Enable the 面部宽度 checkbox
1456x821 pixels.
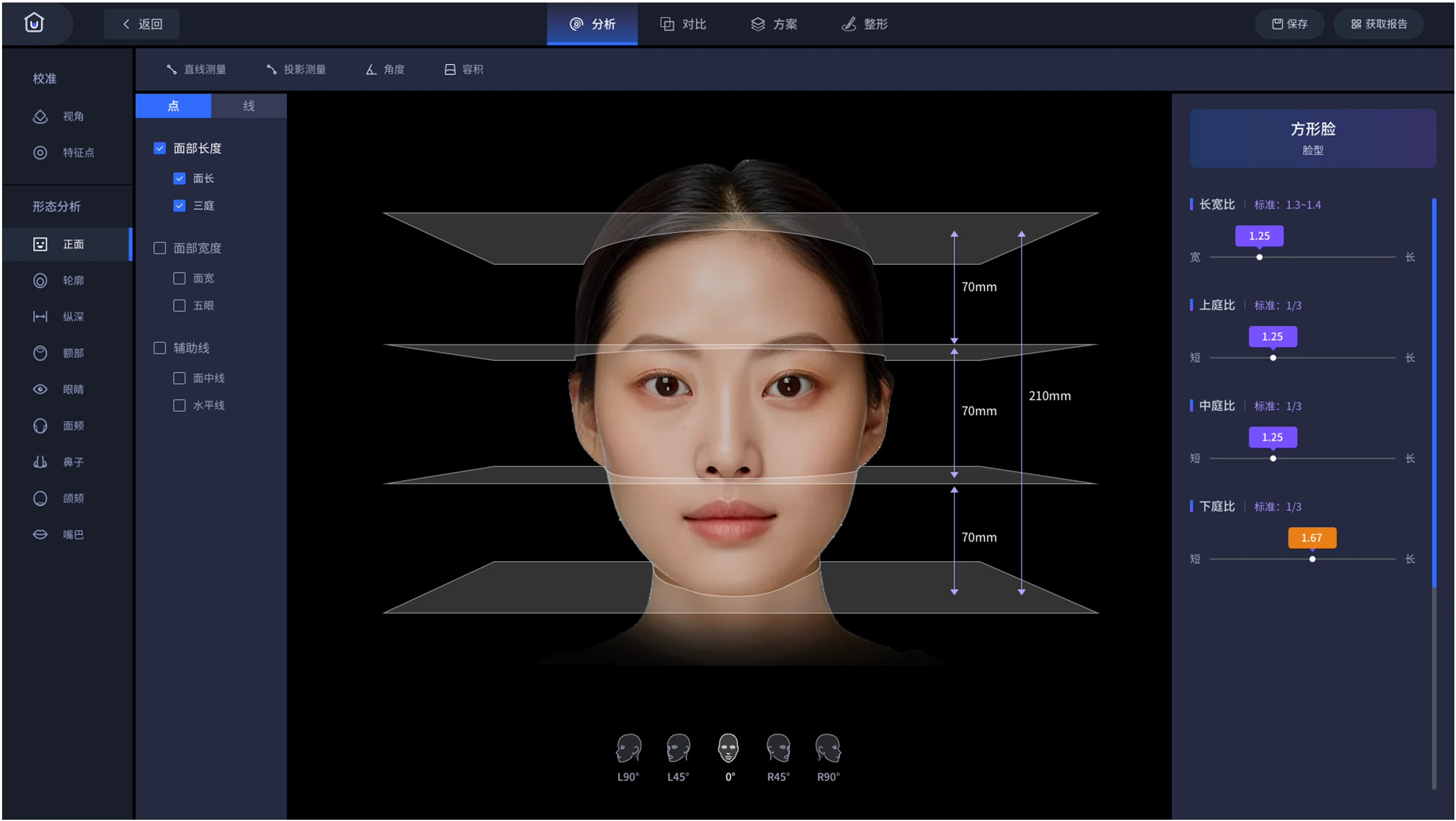[x=160, y=248]
